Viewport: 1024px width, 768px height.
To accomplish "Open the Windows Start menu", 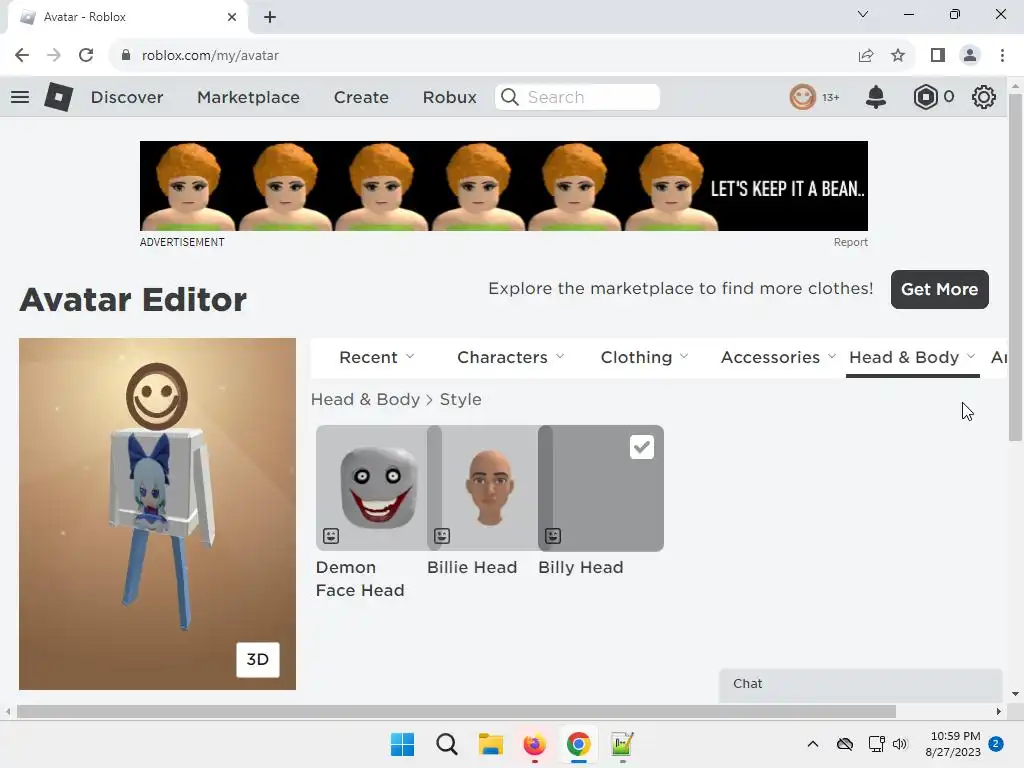I will pos(402,744).
